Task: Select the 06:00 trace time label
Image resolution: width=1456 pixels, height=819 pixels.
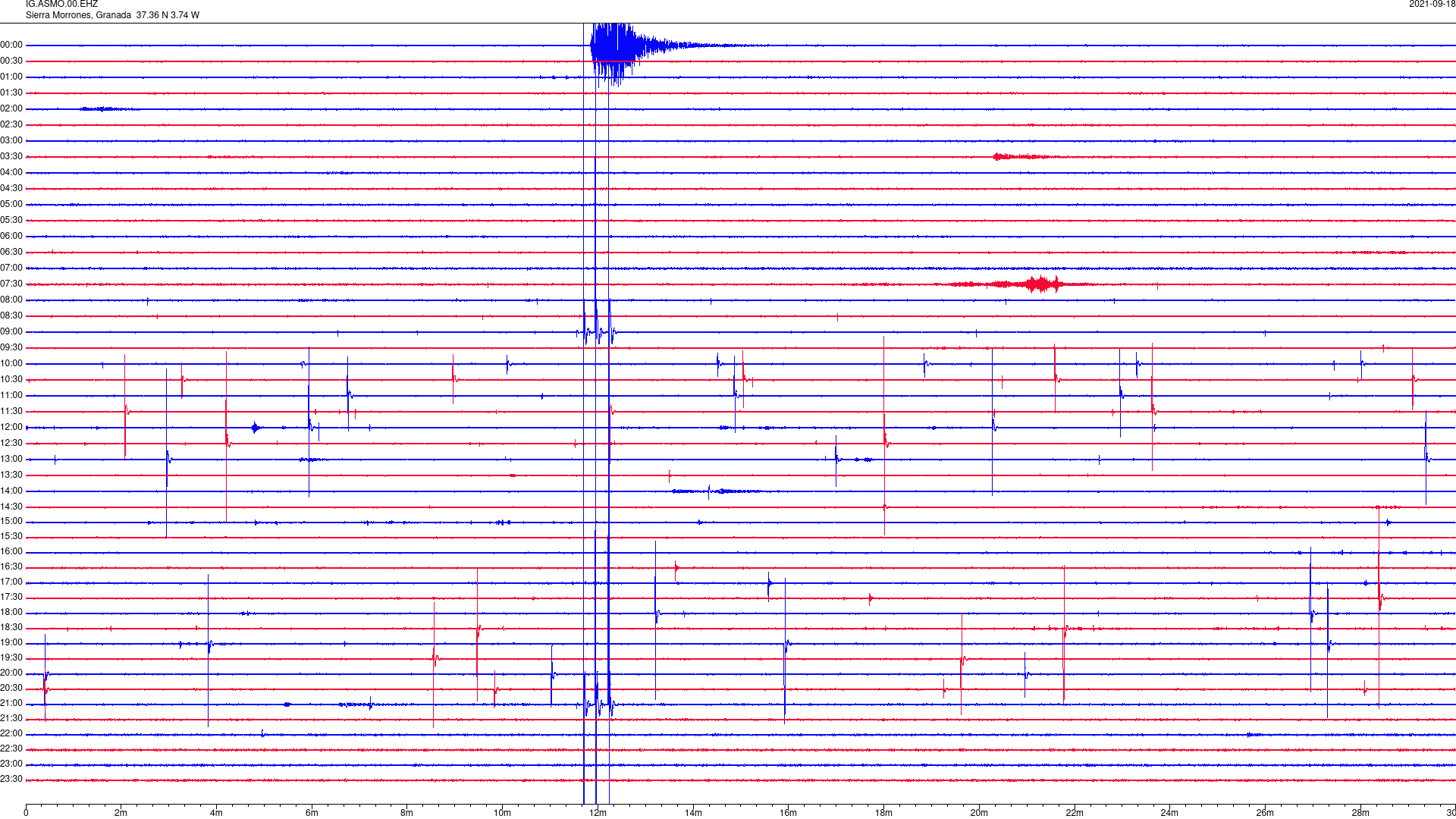Action: 11,237
